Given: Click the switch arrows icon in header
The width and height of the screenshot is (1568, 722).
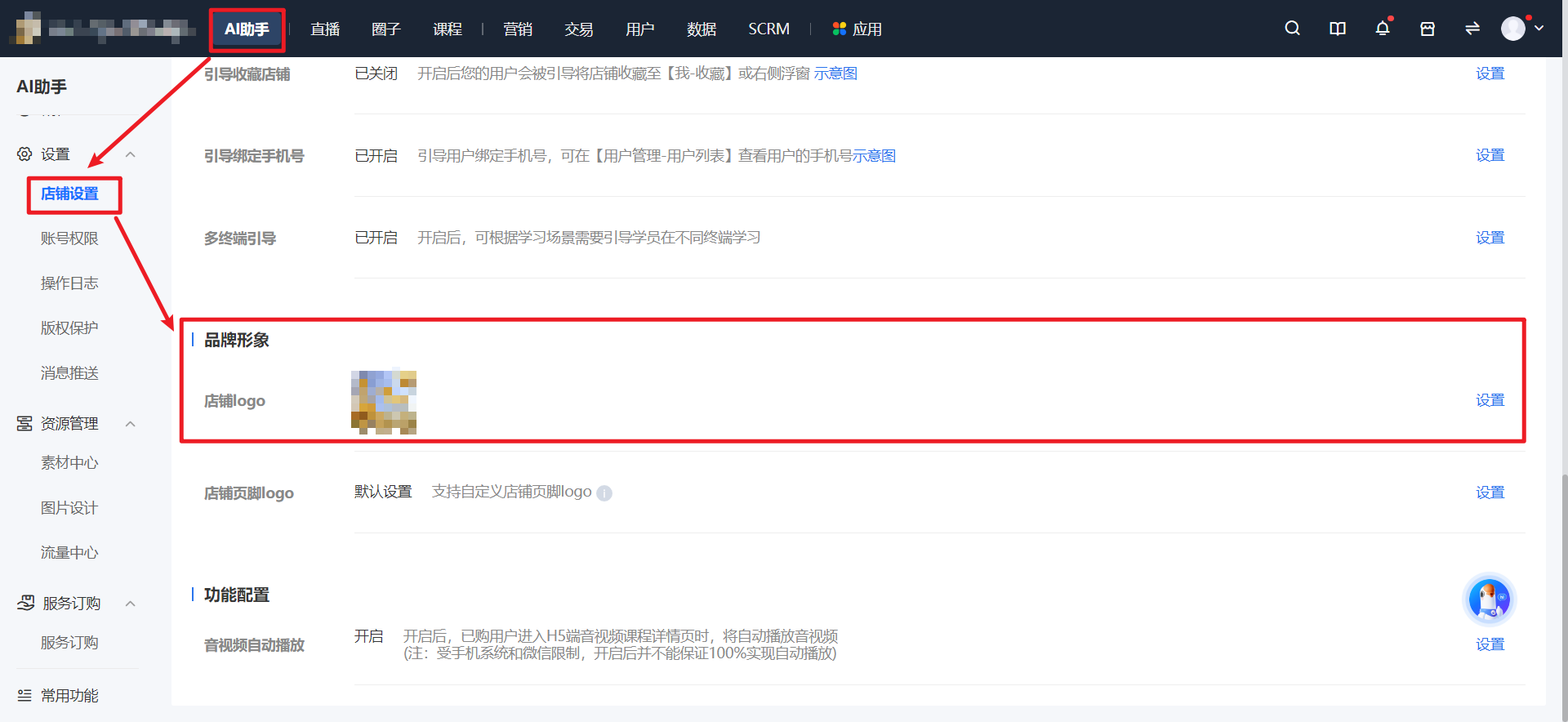Looking at the screenshot, I should (x=1472, y=29).
